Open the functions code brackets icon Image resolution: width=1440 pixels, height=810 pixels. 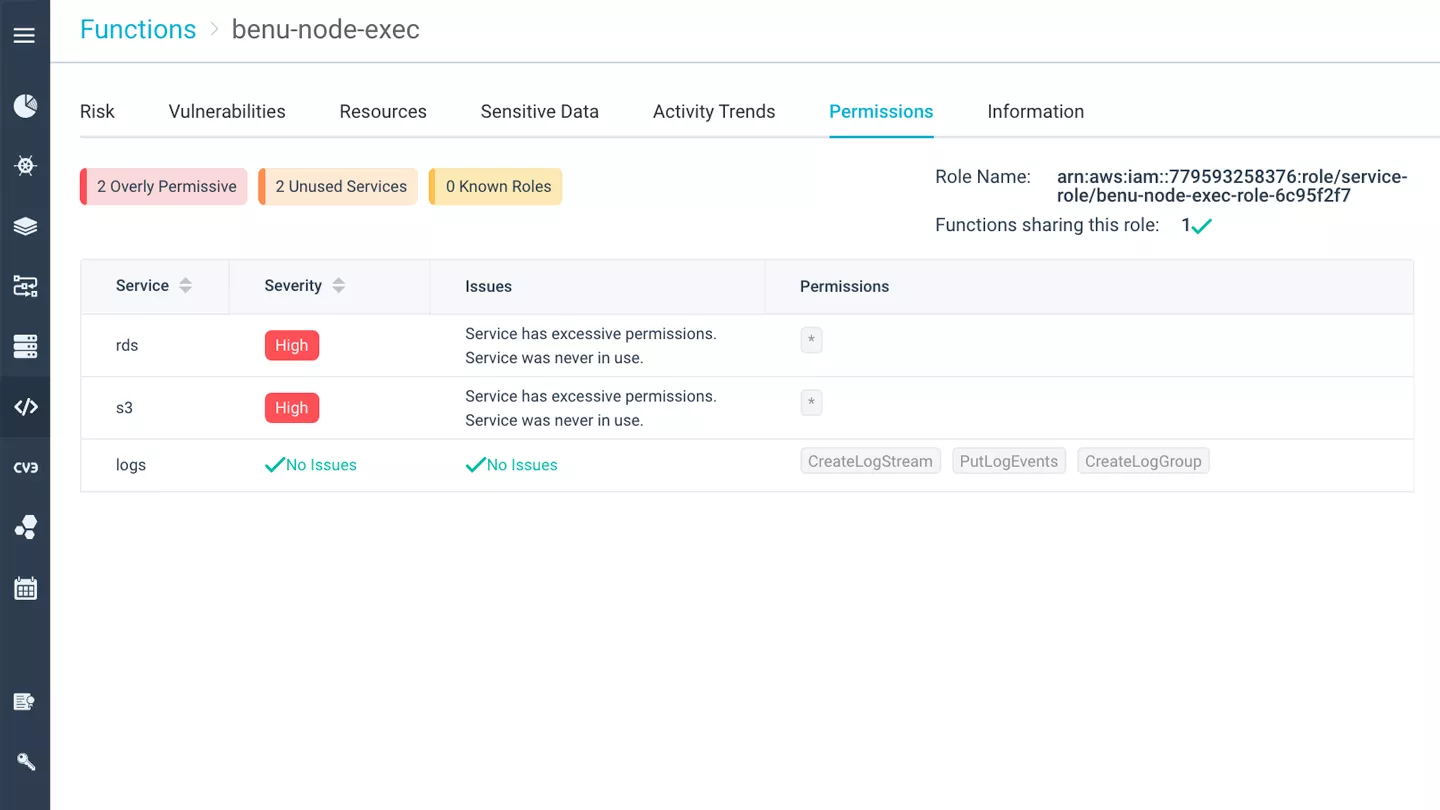[x=25, y=407]
